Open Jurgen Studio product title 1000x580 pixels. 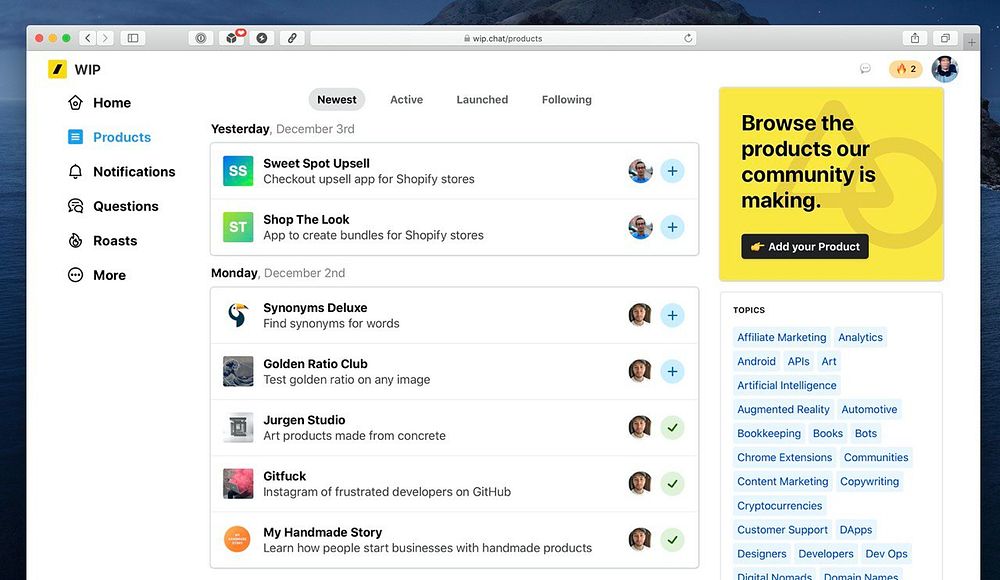click(304, 420)
